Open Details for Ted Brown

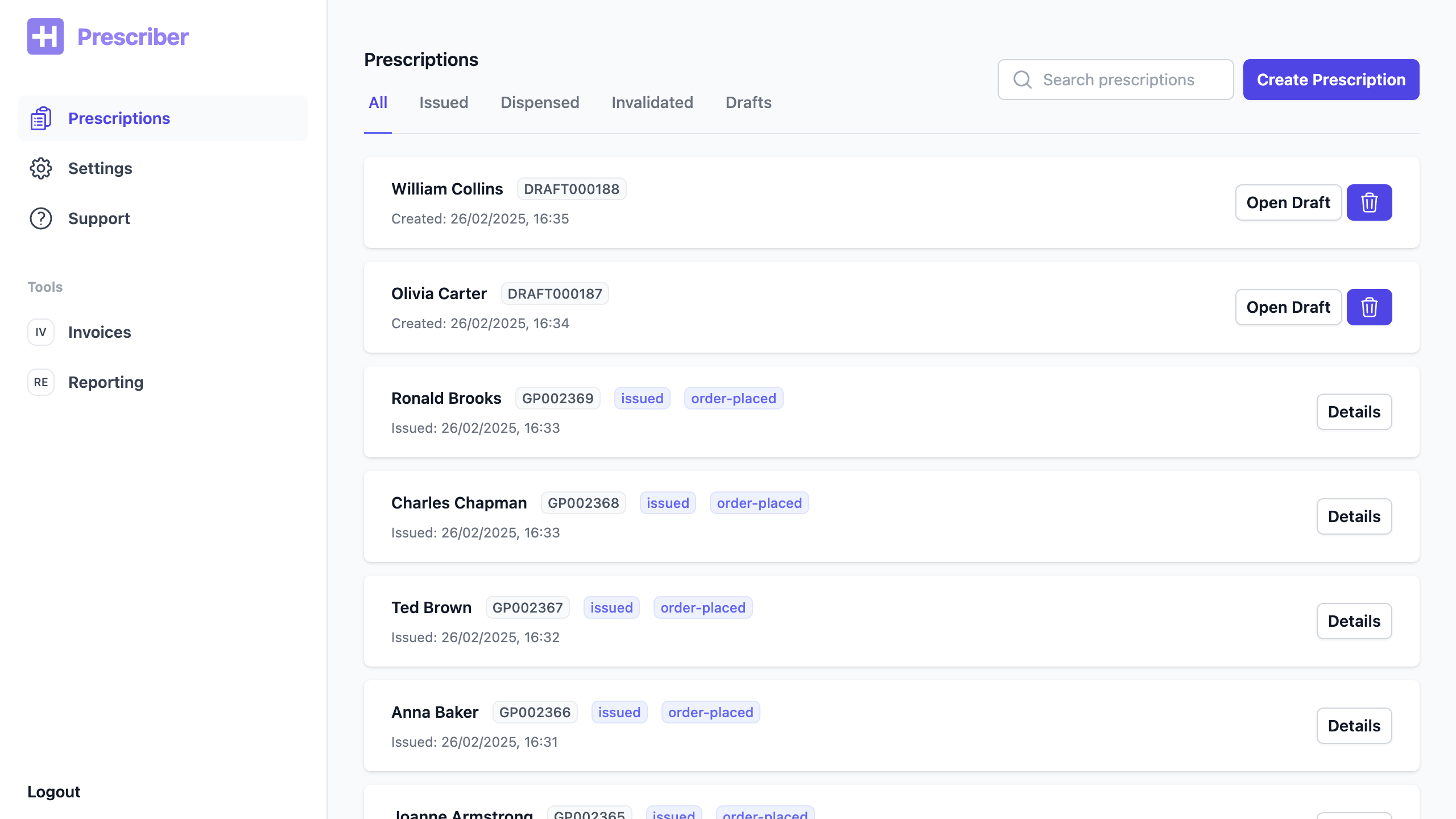1354,621
